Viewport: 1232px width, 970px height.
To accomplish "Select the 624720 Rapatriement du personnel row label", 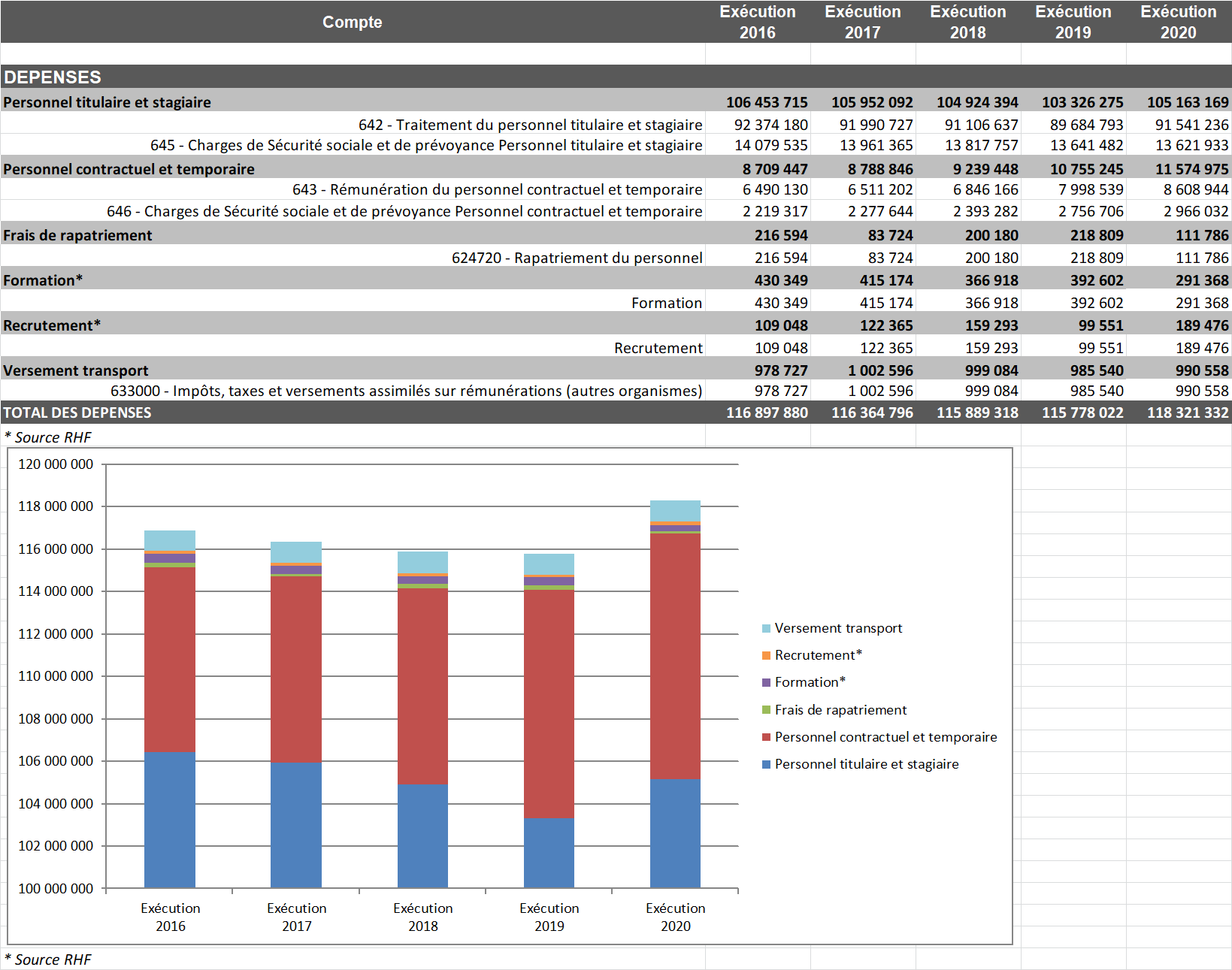I will click(x=577, y=258).
